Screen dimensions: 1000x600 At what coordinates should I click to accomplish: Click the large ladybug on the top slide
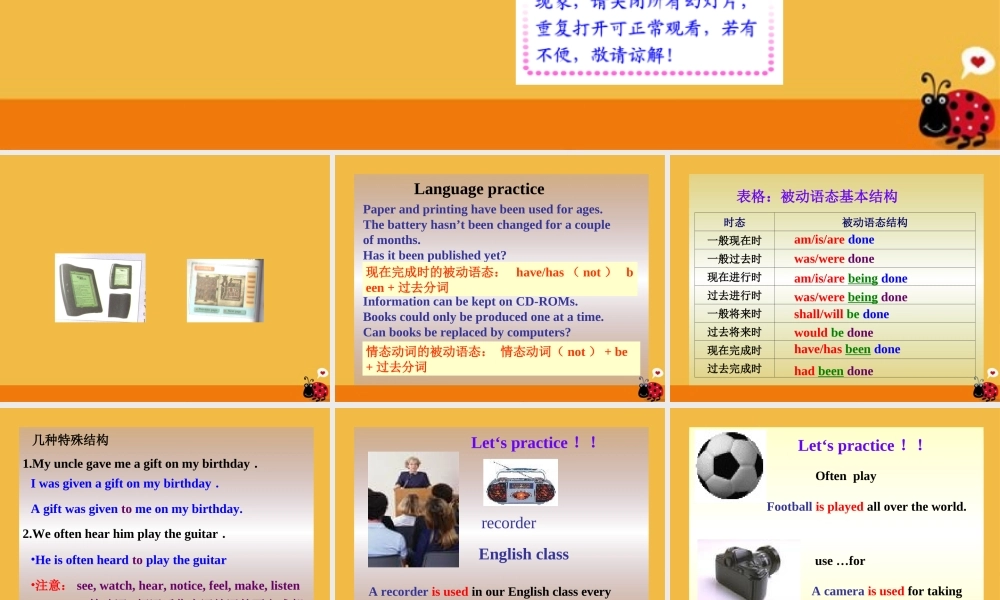click(x=956, y=110)
